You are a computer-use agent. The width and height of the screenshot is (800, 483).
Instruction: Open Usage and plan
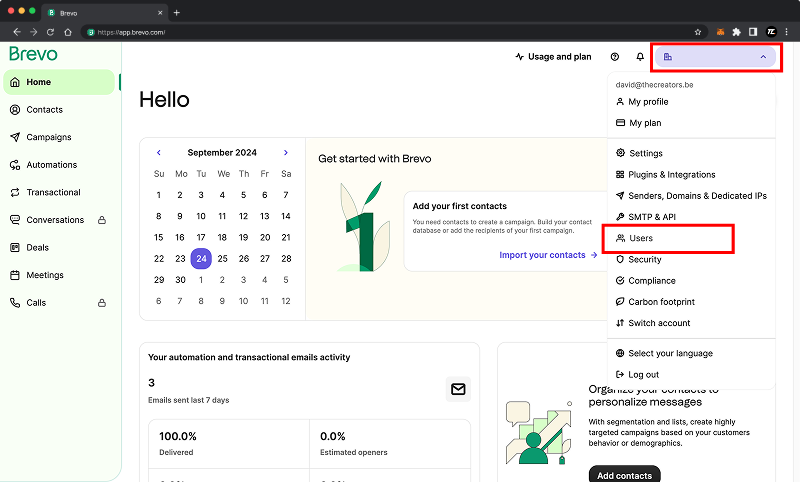click(554, 57)
